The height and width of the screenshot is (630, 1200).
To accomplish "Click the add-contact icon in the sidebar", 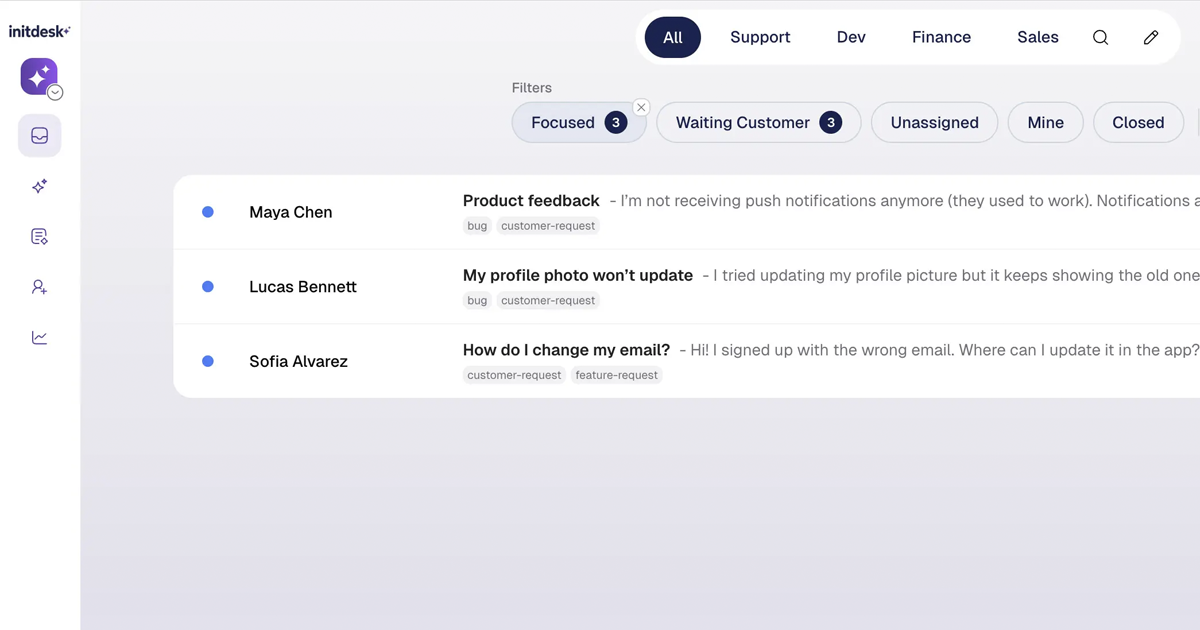I will [x=39, y=287].
